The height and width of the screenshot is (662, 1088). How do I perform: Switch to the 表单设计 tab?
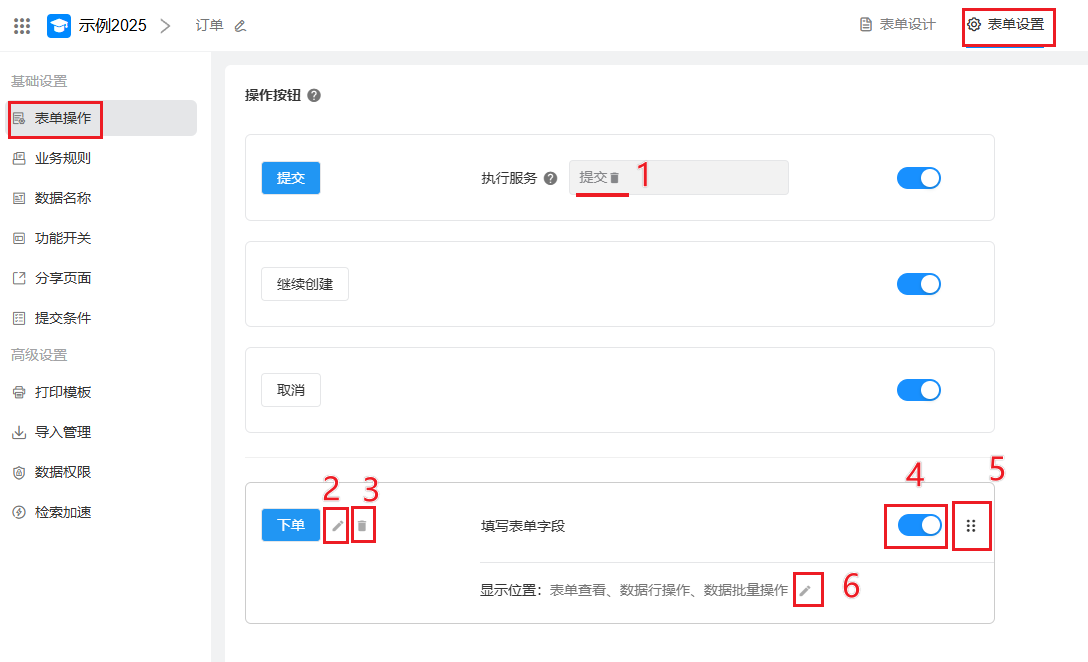coord(898,25)
